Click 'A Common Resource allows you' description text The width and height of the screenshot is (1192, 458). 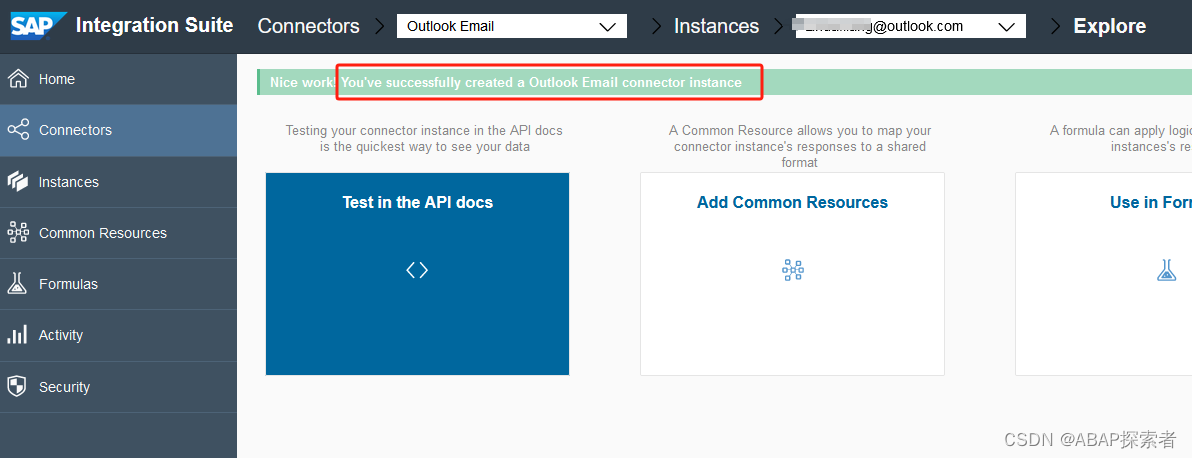pyautogui.click(x=800, y=147)
